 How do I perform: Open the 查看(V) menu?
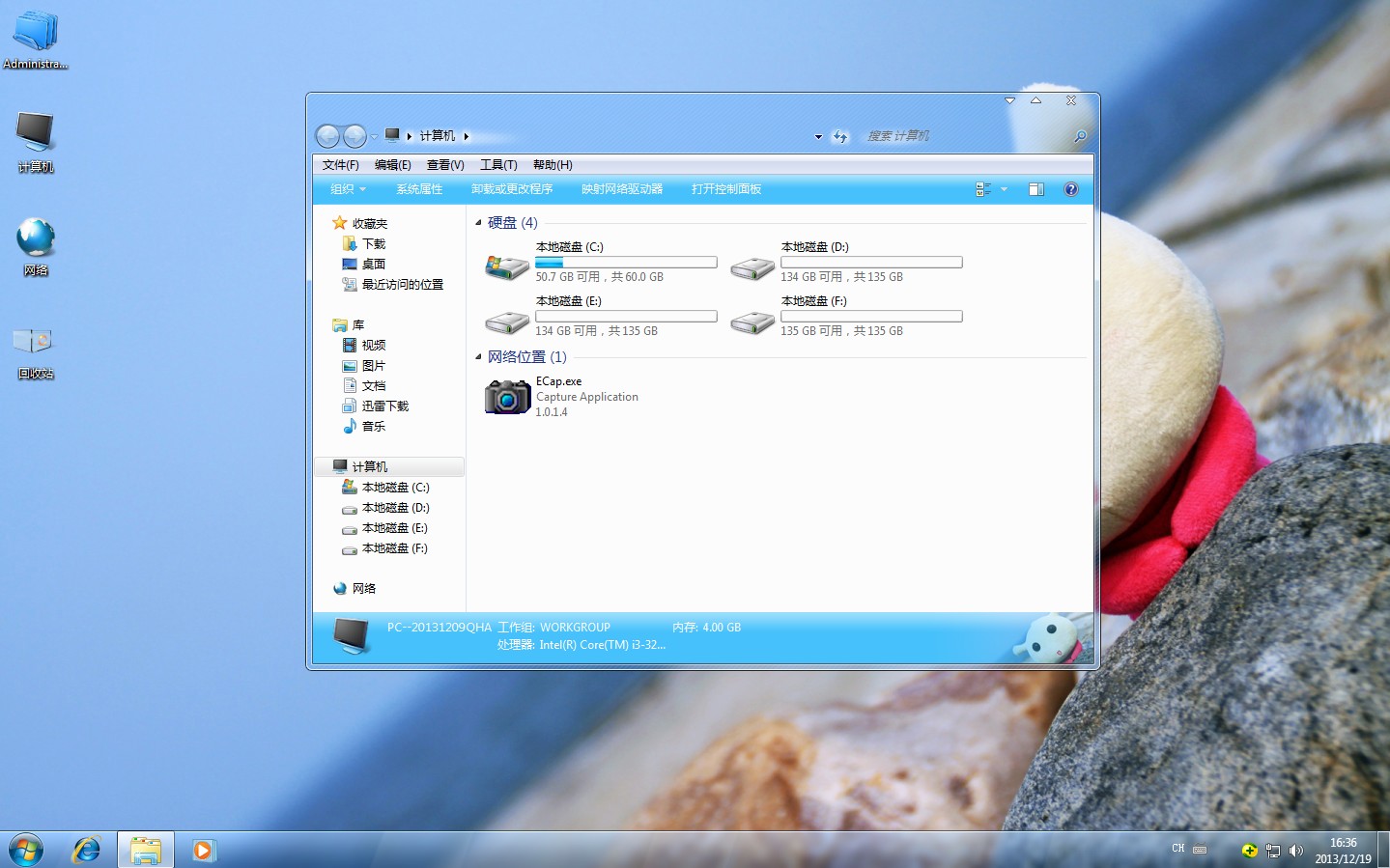[445, 165]
